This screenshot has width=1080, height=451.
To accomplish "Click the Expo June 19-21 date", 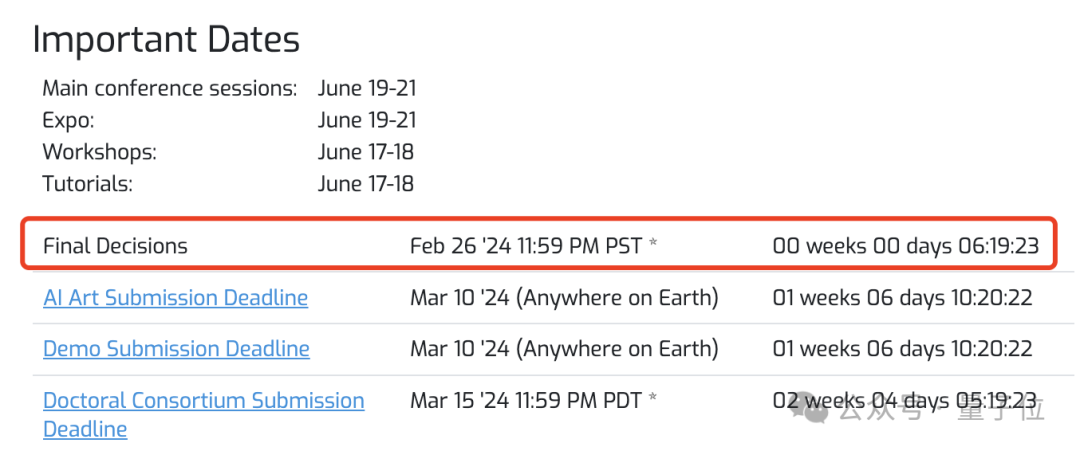I will coord(367,120).
